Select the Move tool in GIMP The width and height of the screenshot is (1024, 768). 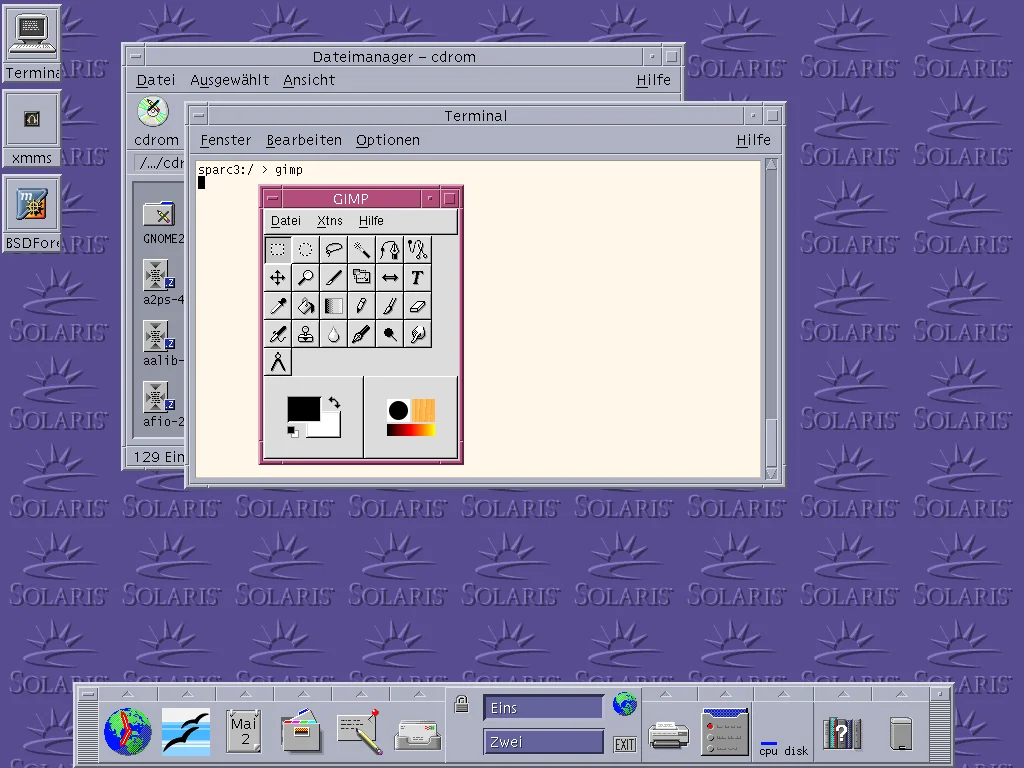click(x=278, y=278)
